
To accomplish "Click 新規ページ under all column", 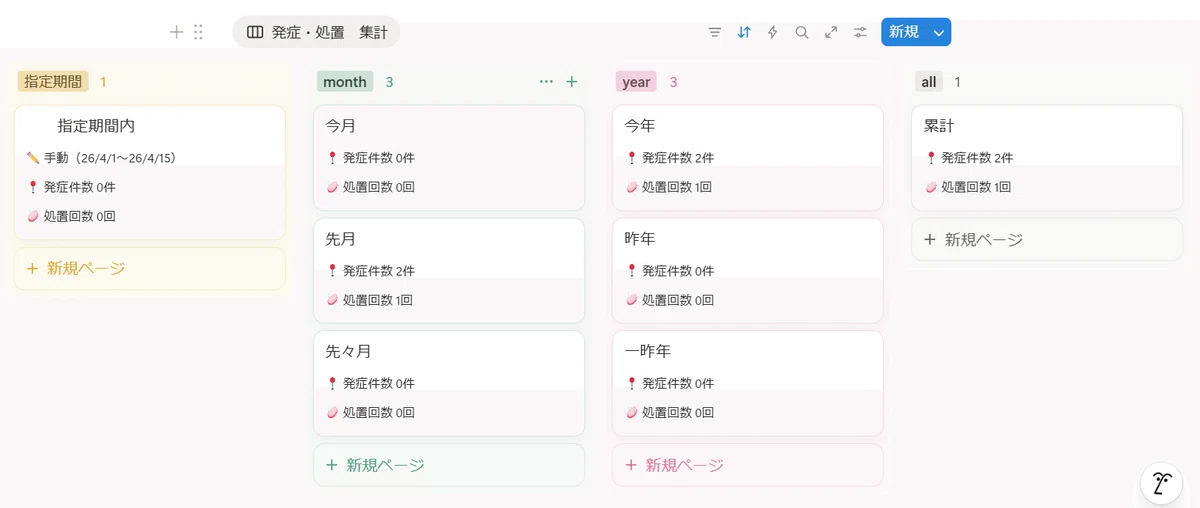I will pyautogui.click(x=1047, y=240).
